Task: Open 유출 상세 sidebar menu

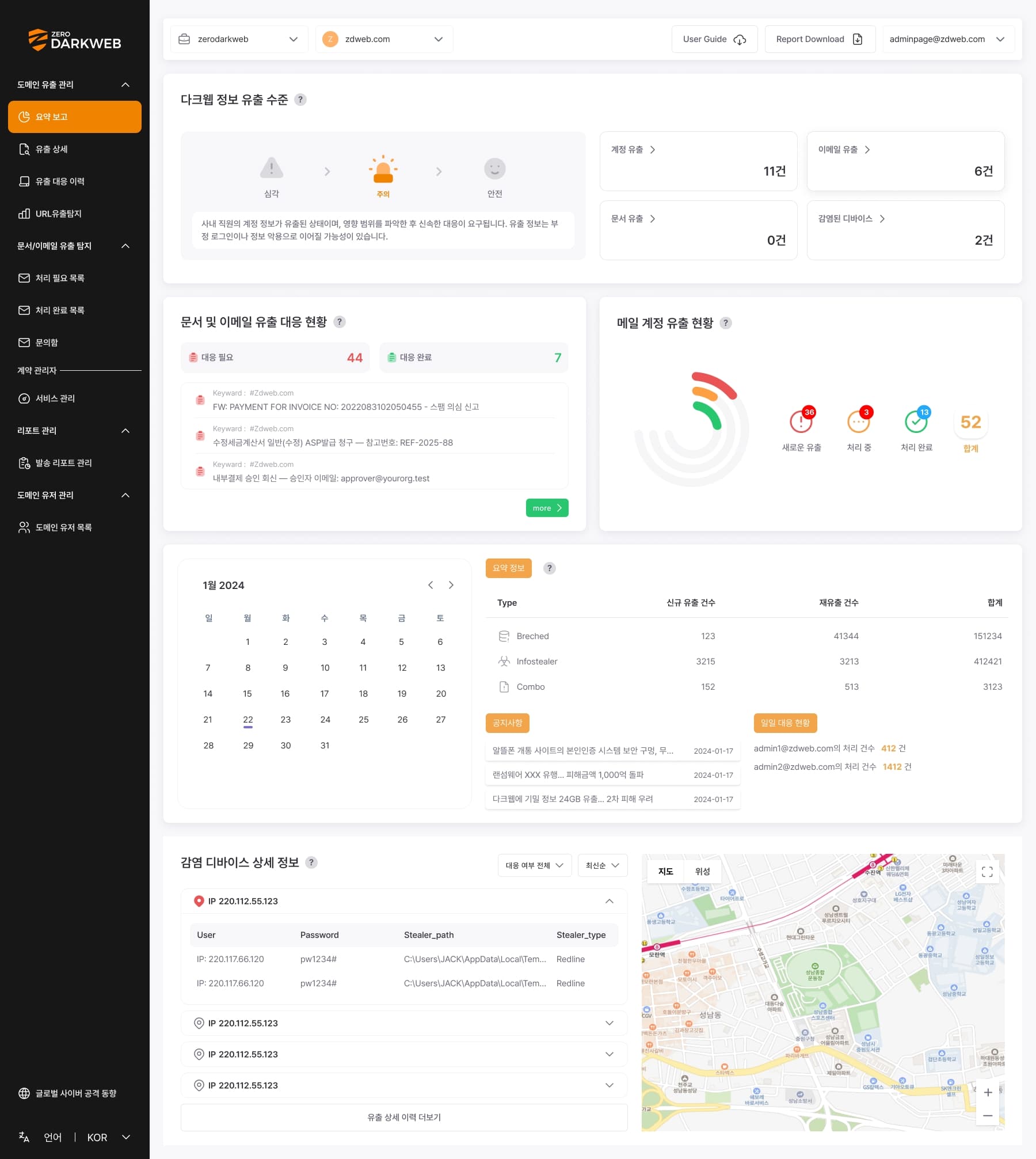Action: click(x=75, y=149)
